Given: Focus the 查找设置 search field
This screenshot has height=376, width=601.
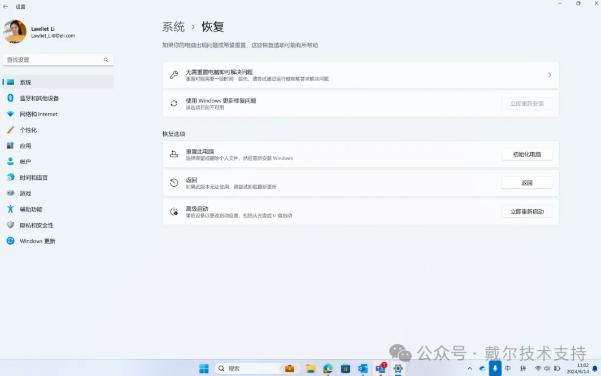Looking at the screenshot, I should (x=58, y=60).
